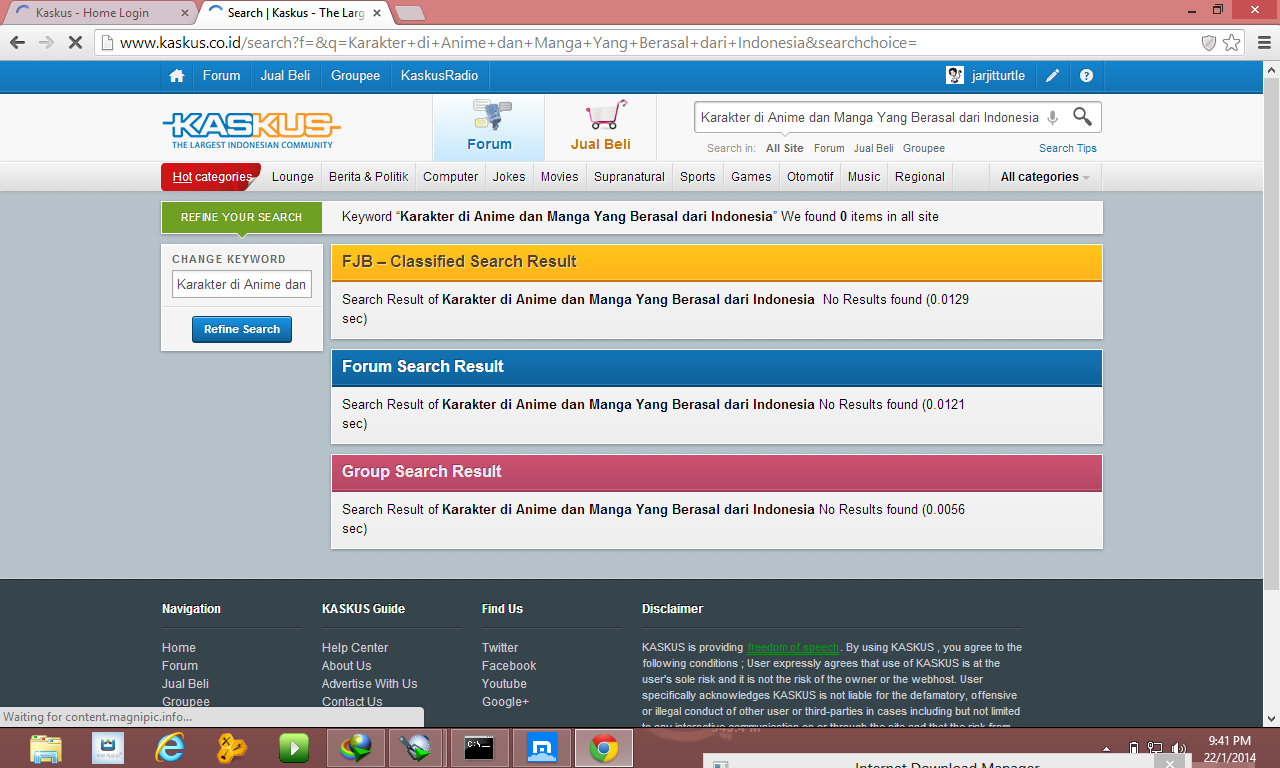Open the help question mark icon
Viewport: 1280px width, 768px height.
point(1087,76)
